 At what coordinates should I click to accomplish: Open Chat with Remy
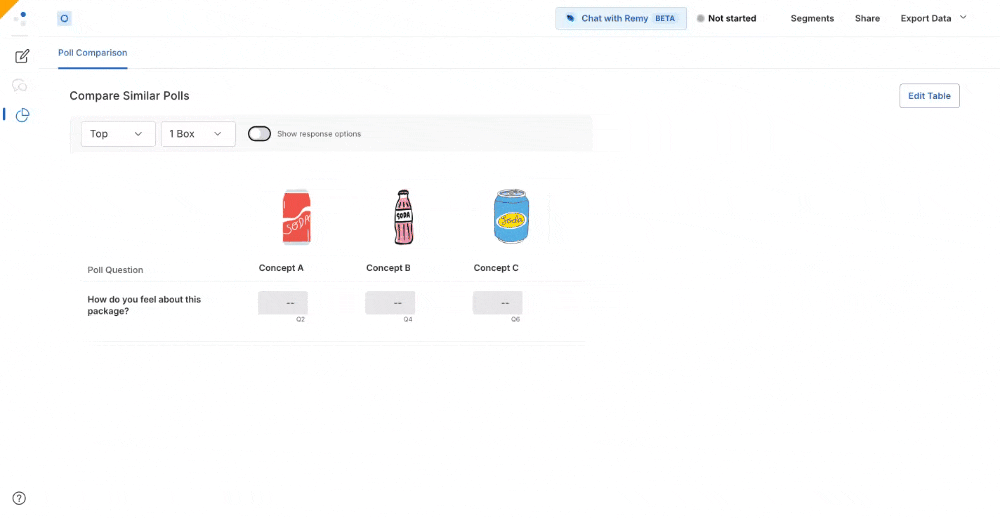click(x=621, y=18)
